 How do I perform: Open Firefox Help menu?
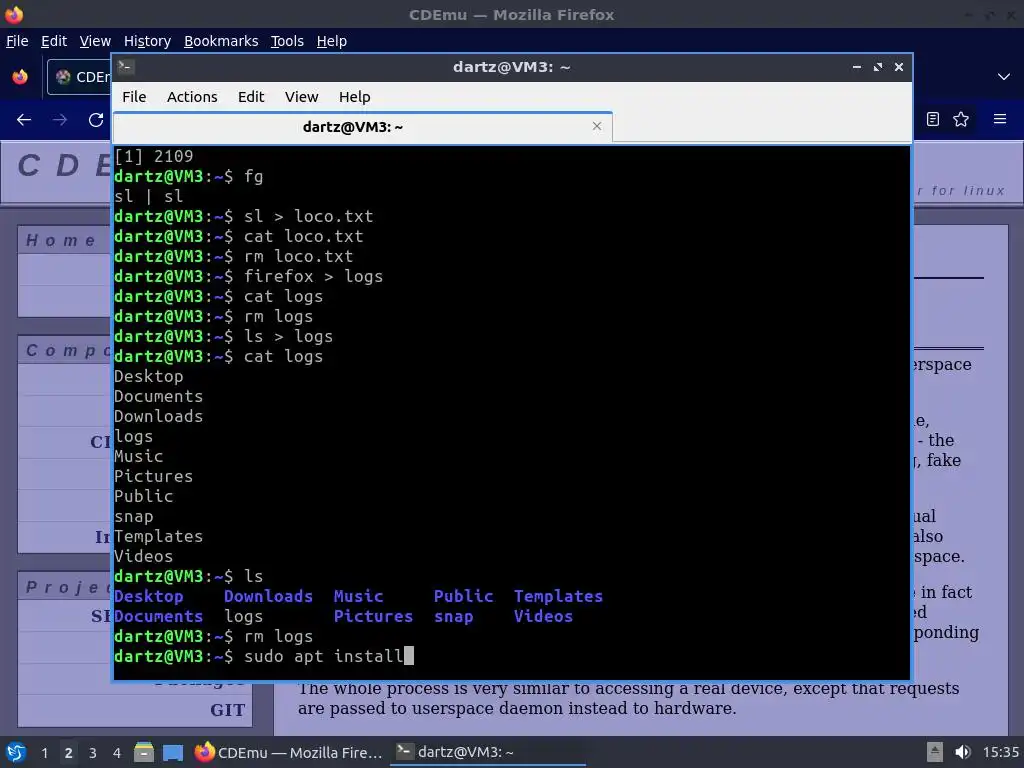332,41
